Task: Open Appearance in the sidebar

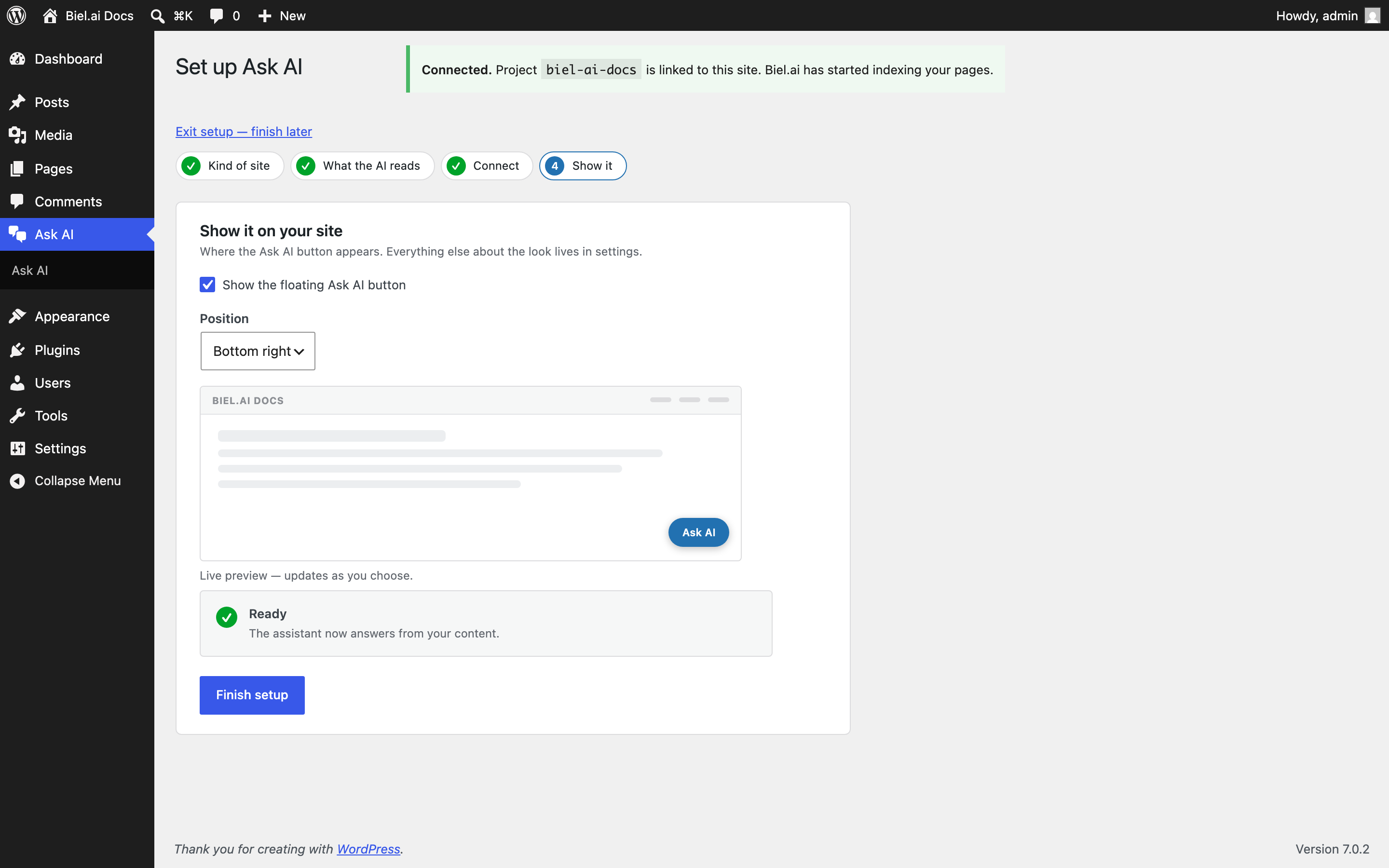Action: (77, 316)
